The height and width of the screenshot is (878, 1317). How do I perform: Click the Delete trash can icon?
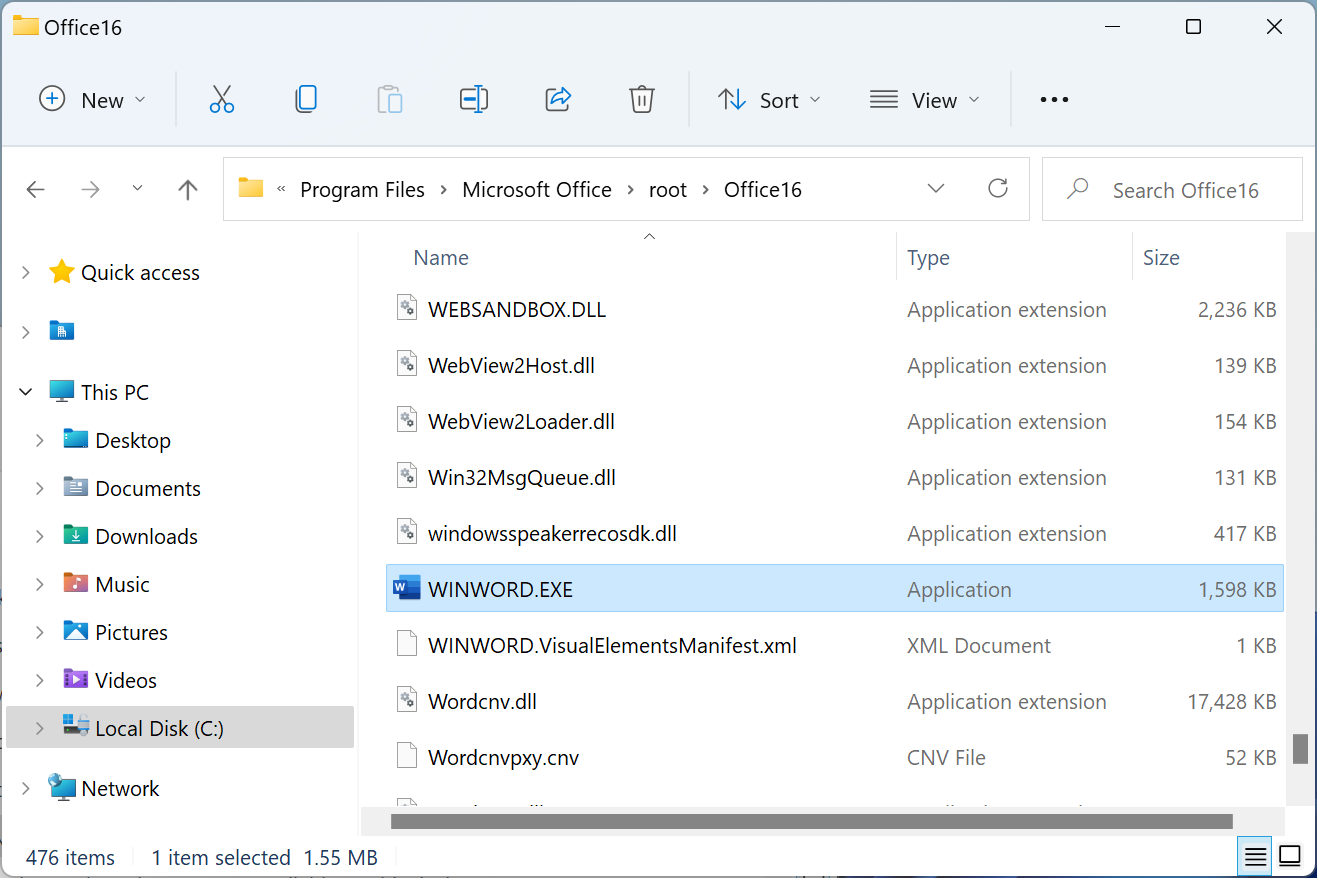tap(641, 99)
